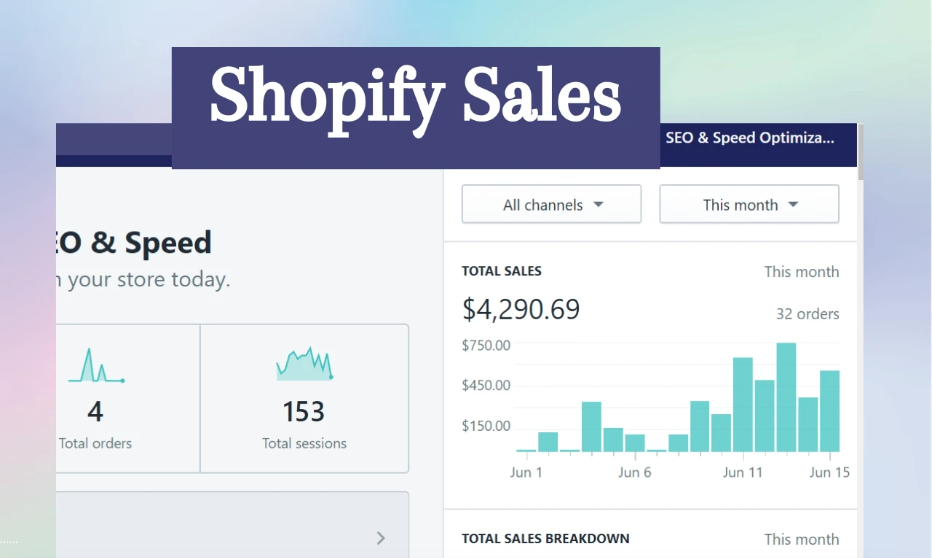Click the tallest bar in the sales chart

tap(786, 397)
